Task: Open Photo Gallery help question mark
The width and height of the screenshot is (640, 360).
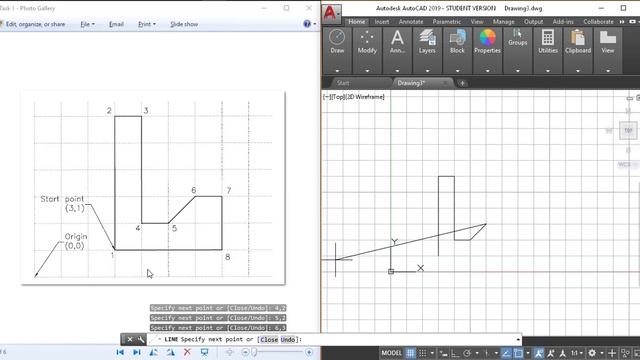Action: [x=307, y=24]
